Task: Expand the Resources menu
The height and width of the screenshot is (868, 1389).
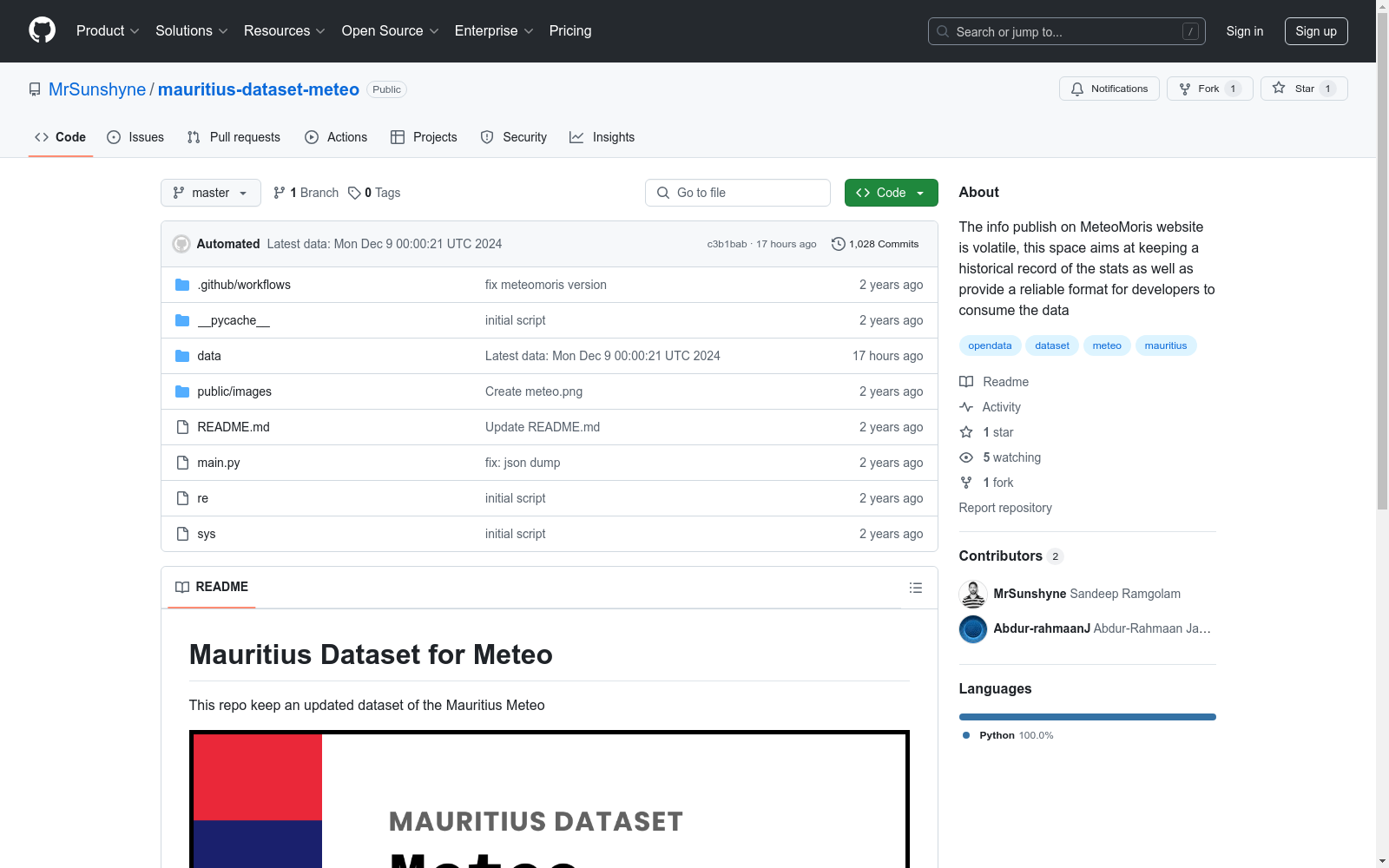Action: click(x=285, y=31)
